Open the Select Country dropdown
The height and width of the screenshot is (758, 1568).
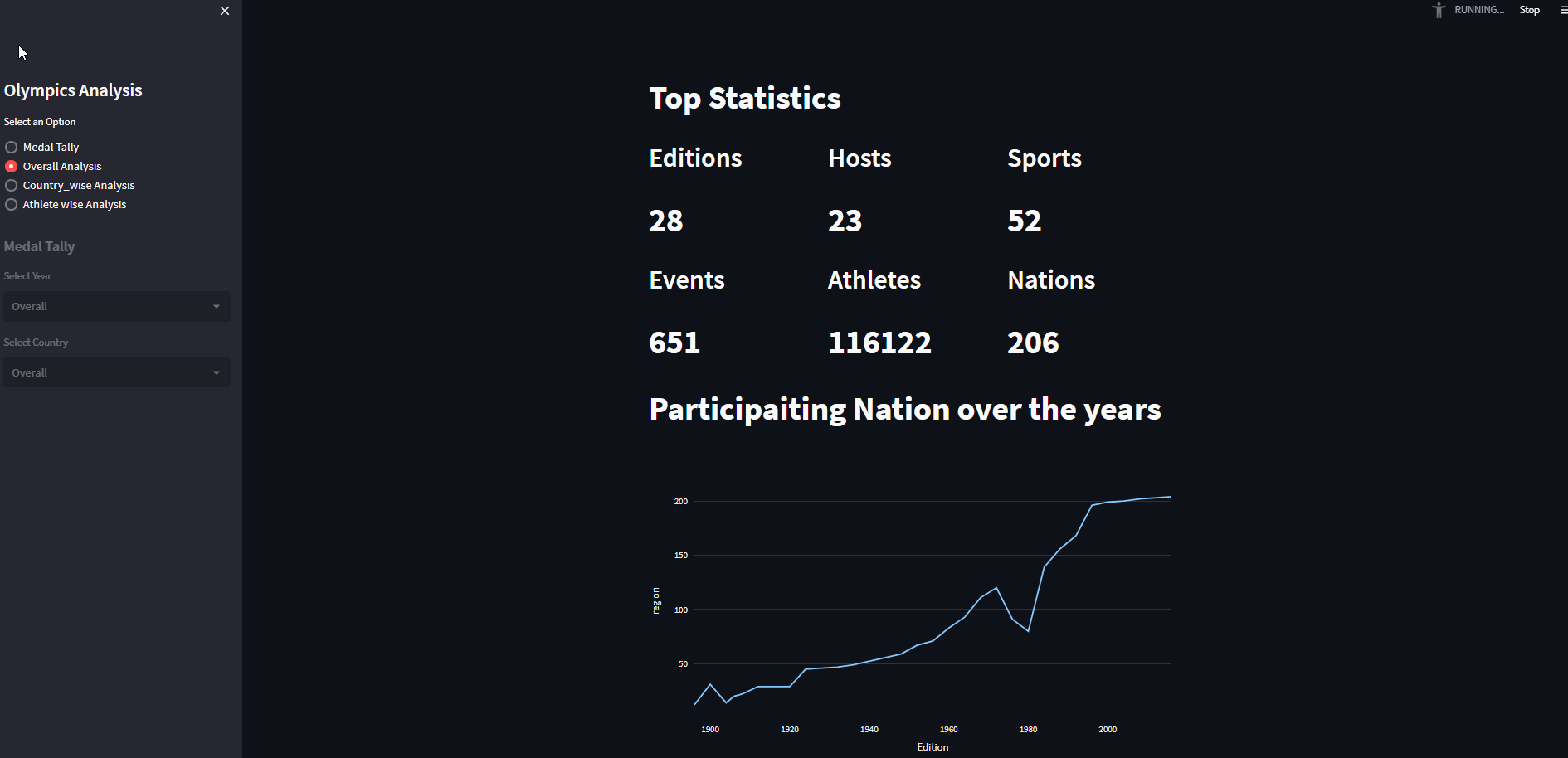click(x=117, y=372)
